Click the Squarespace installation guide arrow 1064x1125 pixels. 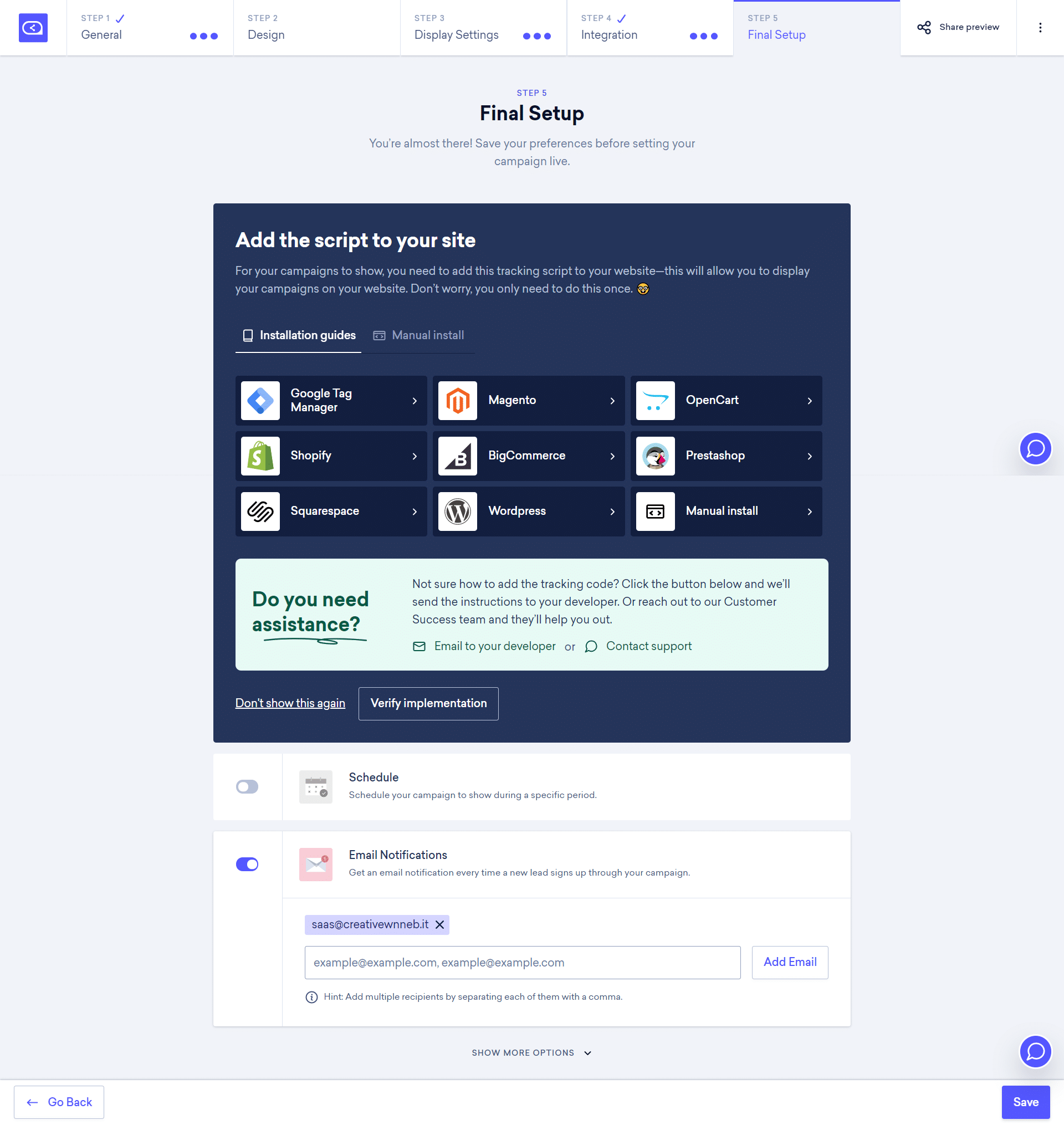pyautogui.click(x=414, y=511)
